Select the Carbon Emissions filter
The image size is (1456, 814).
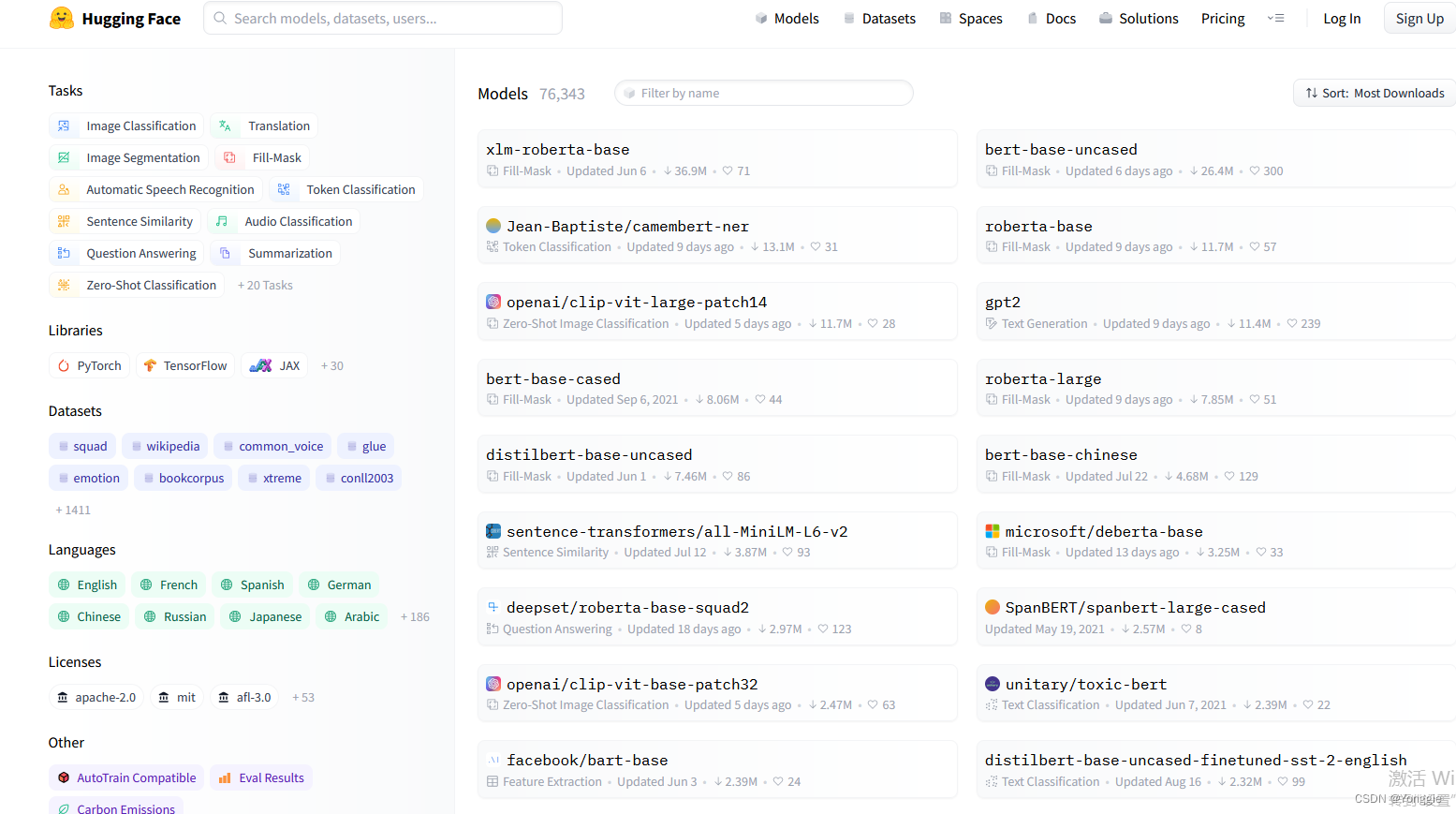(116, 807)
